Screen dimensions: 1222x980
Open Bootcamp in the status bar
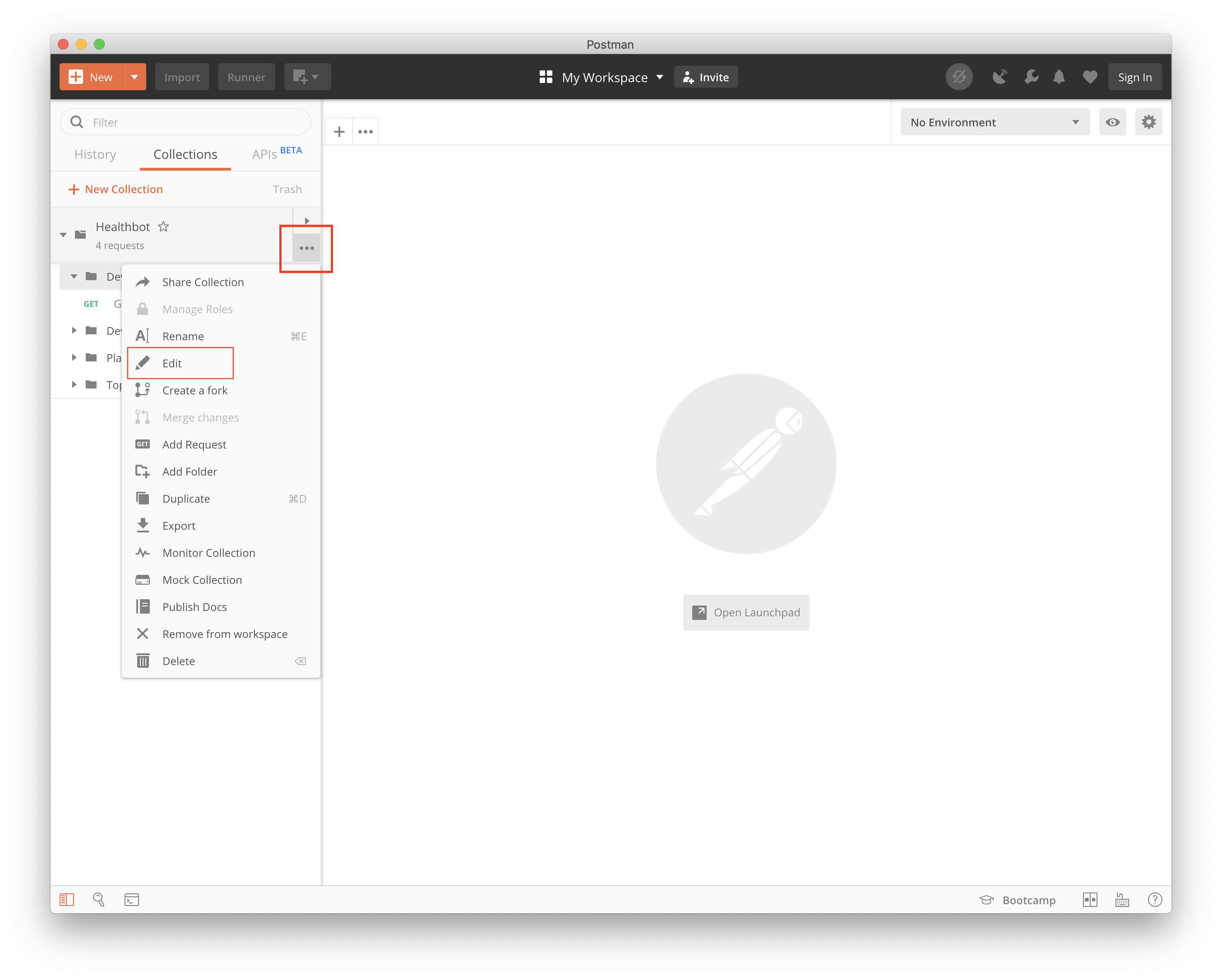[x=1018, y=900]
